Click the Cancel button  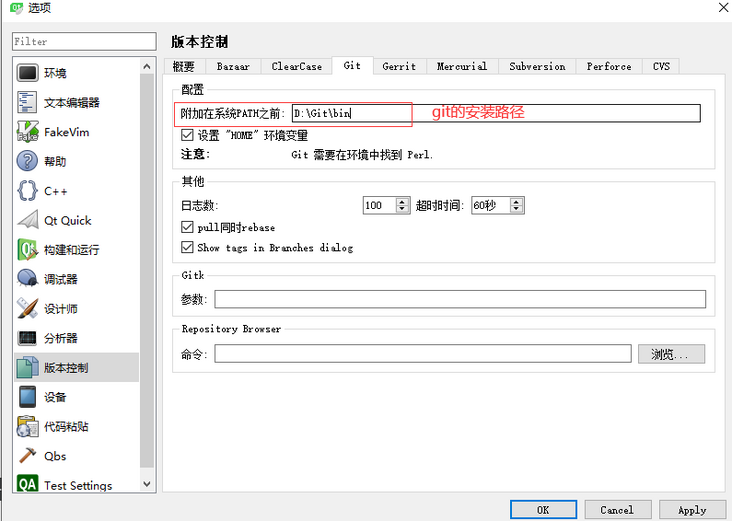[617, 510]
